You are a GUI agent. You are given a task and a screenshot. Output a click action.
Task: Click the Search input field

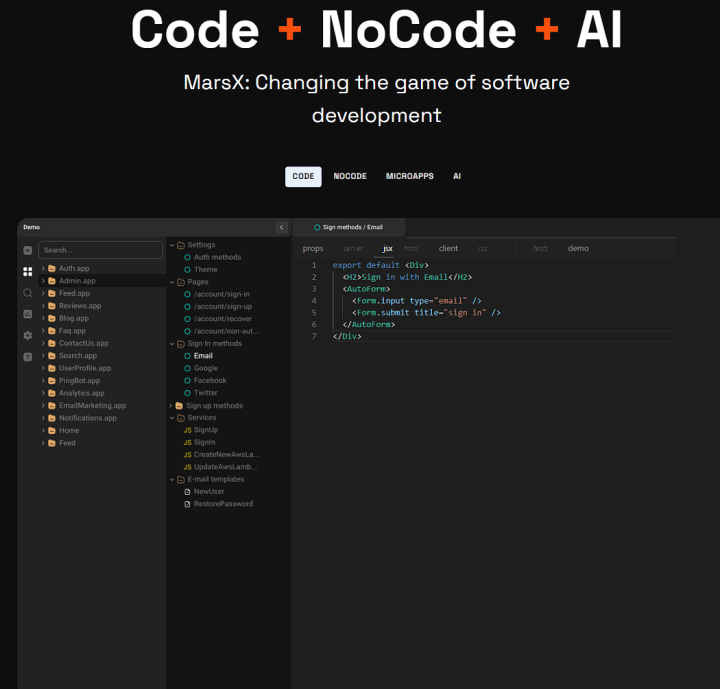100,250
